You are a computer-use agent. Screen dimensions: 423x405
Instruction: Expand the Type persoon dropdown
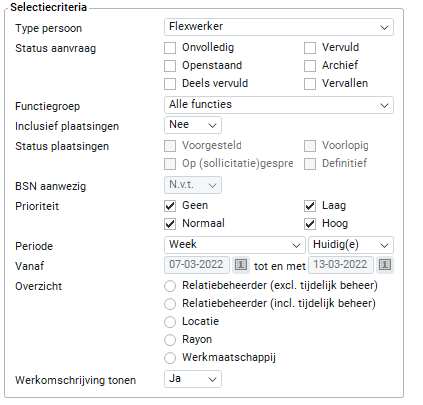coord(279,27)
